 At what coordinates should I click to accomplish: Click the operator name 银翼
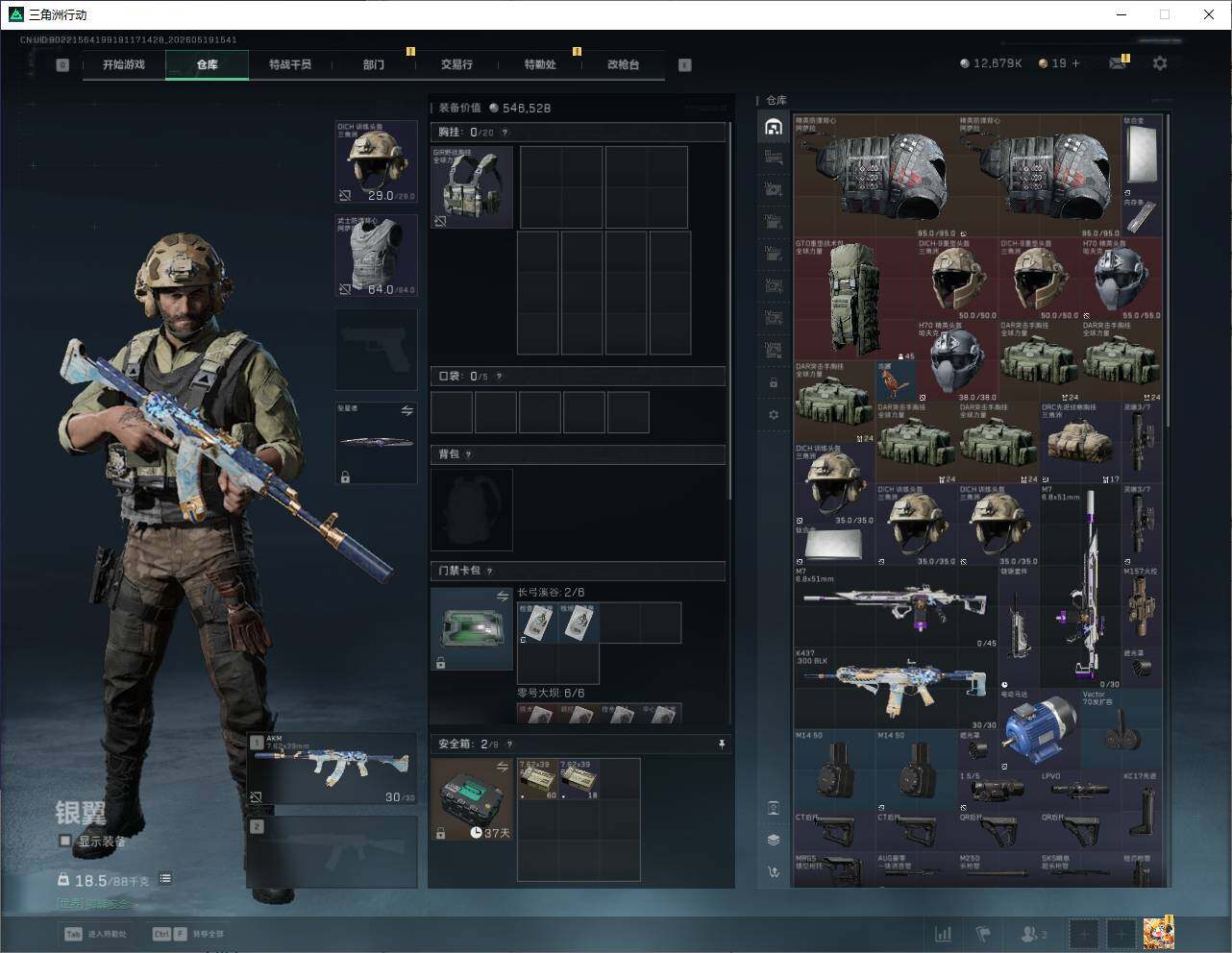81,813
